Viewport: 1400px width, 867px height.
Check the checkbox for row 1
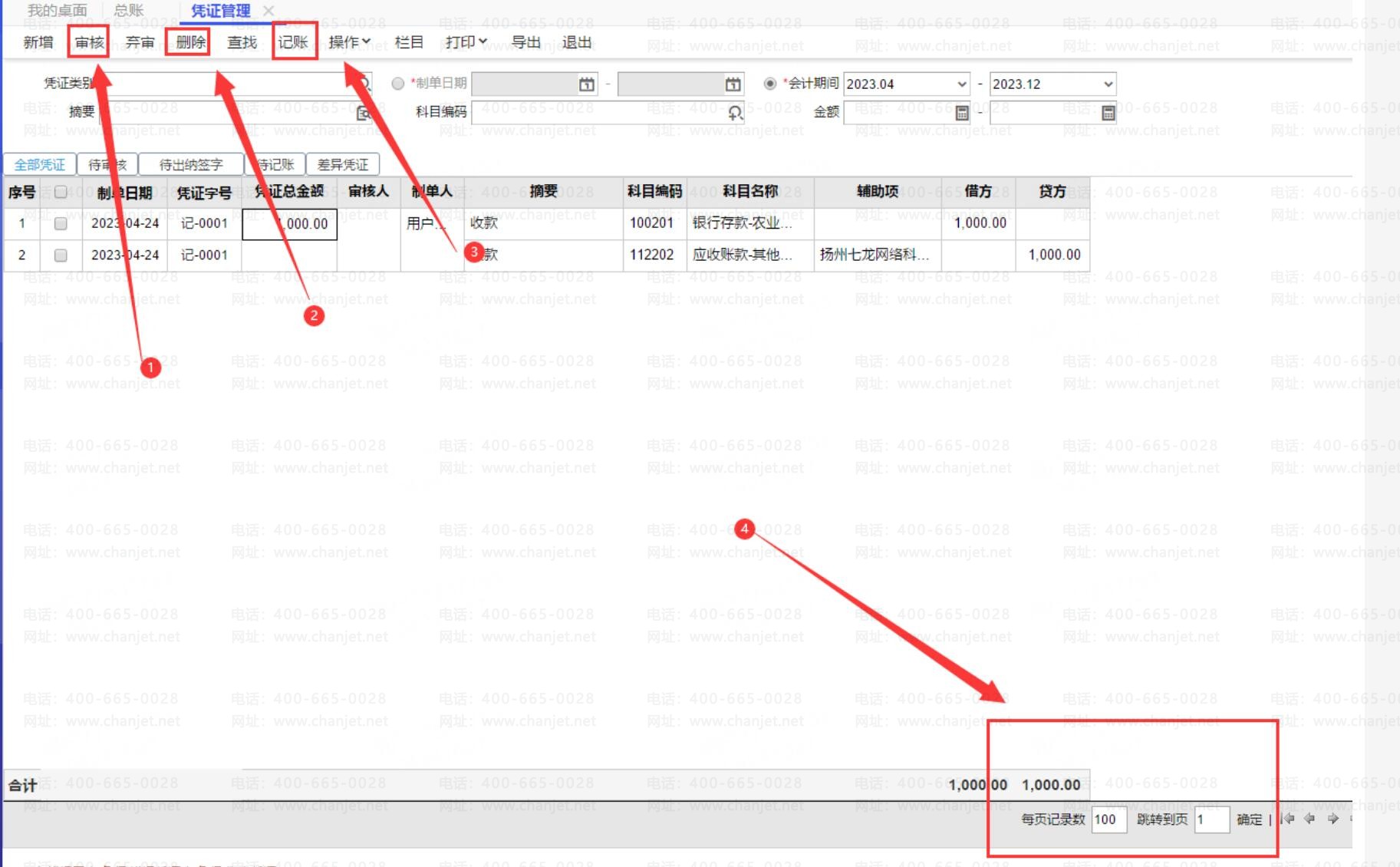pyautogui.click(x=61, y=224)
